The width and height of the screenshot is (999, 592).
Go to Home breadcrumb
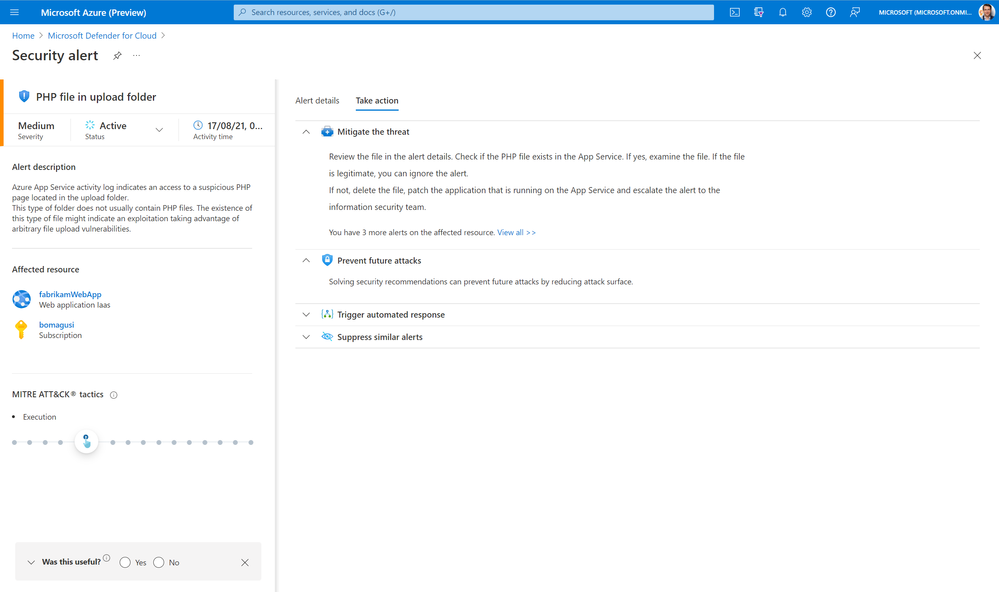(x=24, y=36)
